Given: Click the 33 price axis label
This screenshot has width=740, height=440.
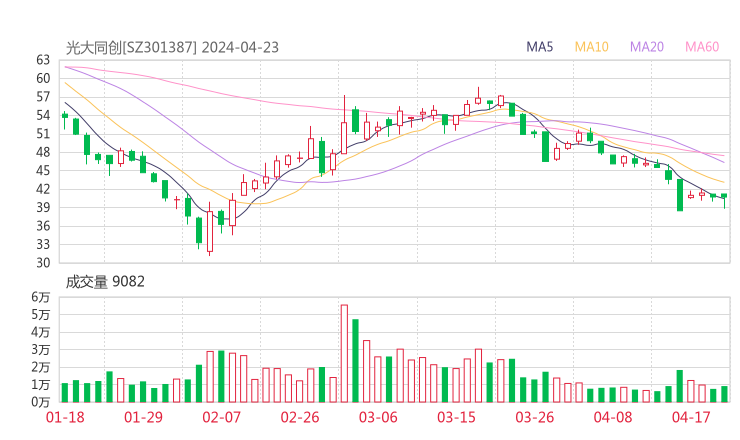Looking at the screenshot, I should [x=43, y=244].
